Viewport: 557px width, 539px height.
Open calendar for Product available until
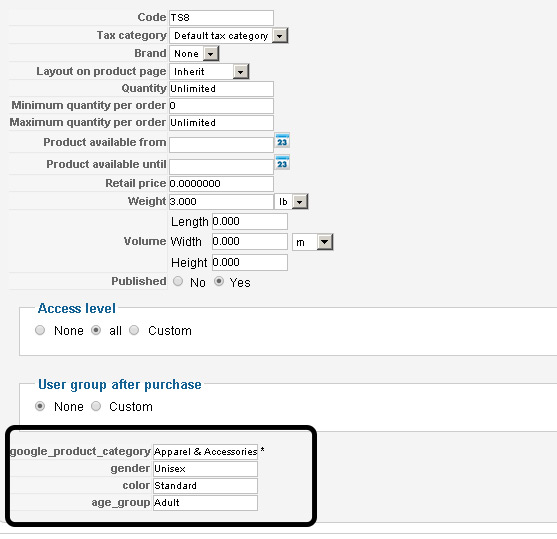[282, 163]
